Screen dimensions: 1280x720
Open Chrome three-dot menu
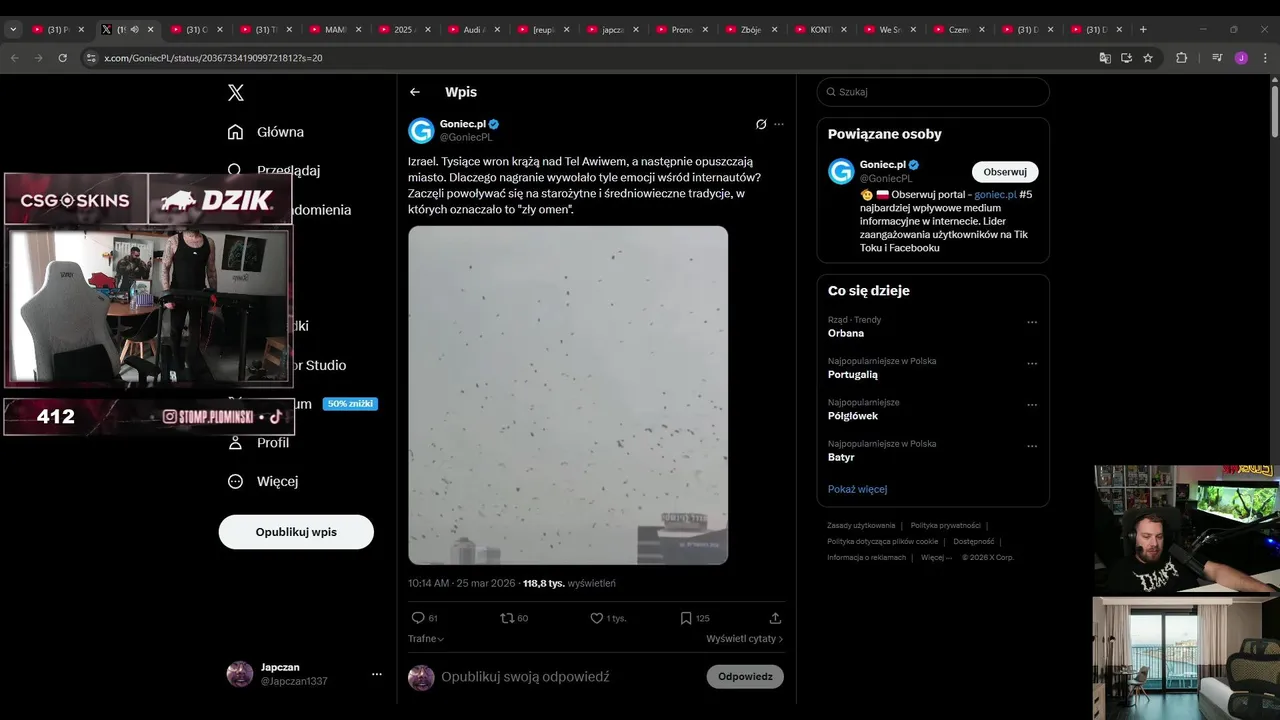coord(1265,58)
